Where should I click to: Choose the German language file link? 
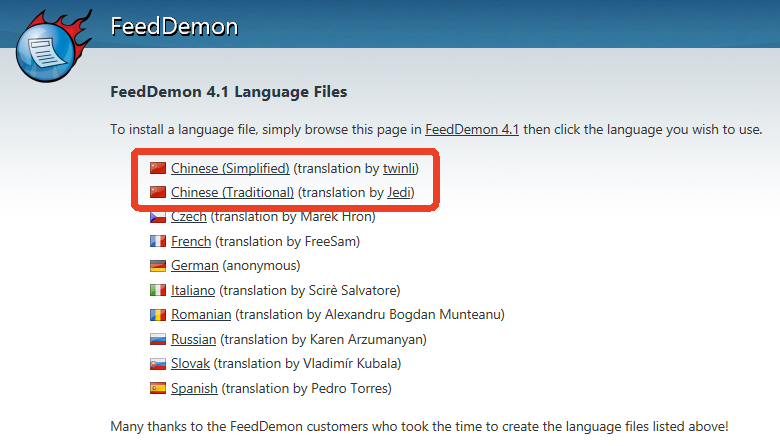194,266
